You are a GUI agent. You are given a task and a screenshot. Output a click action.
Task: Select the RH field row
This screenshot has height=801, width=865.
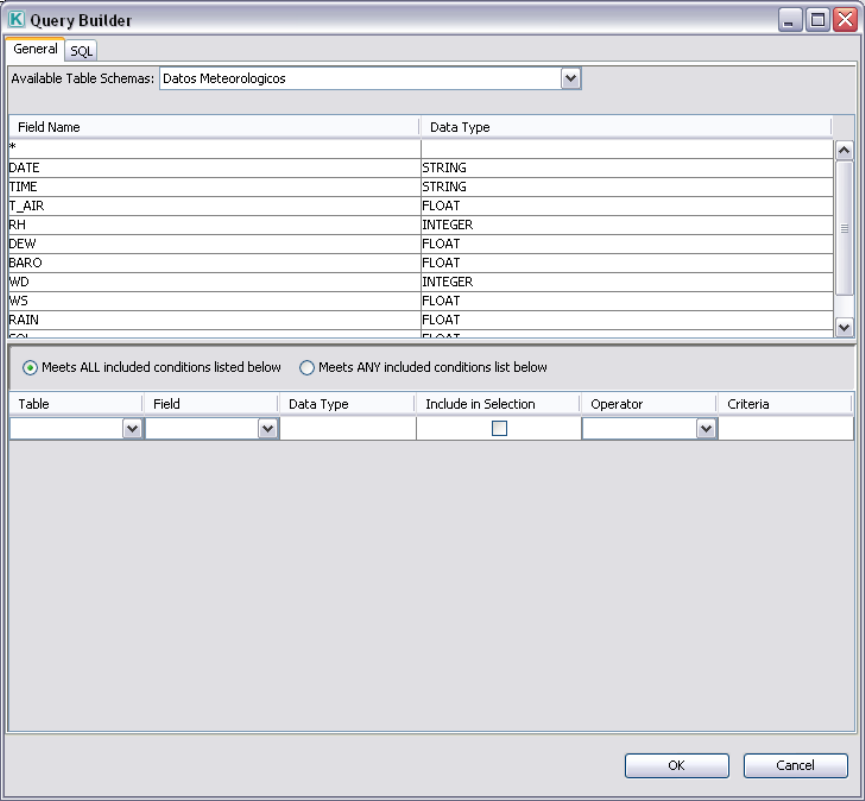tap(421, 225)
